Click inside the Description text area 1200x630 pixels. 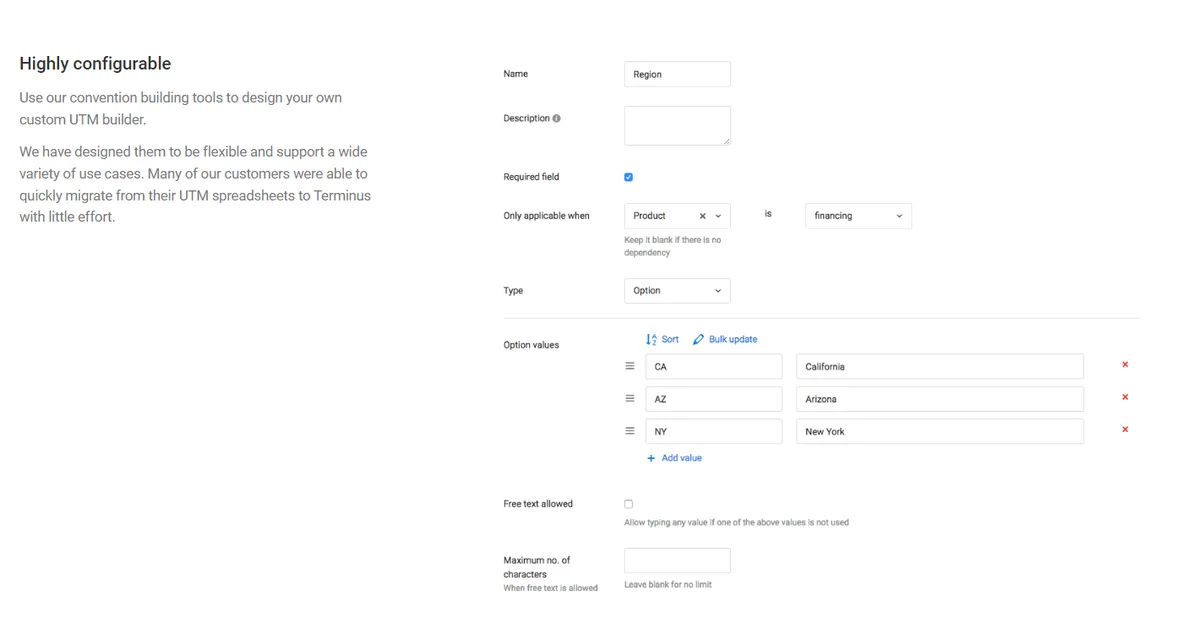tap(677, 123)
